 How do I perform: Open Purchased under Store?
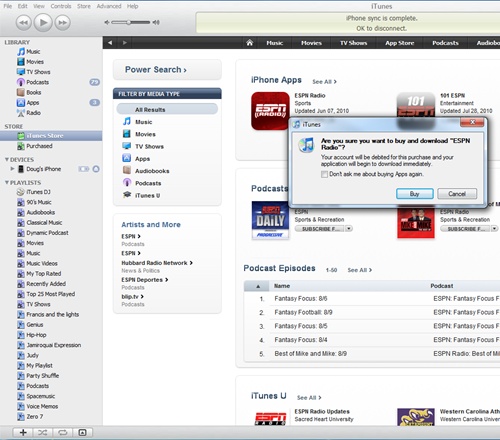coord(39,146)
